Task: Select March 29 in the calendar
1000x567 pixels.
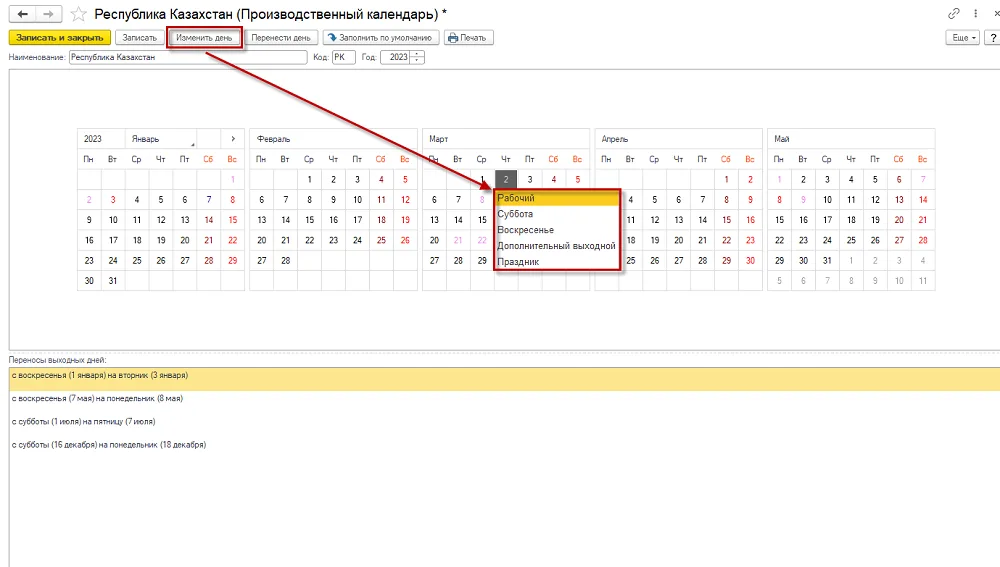Action: (482, 261)
